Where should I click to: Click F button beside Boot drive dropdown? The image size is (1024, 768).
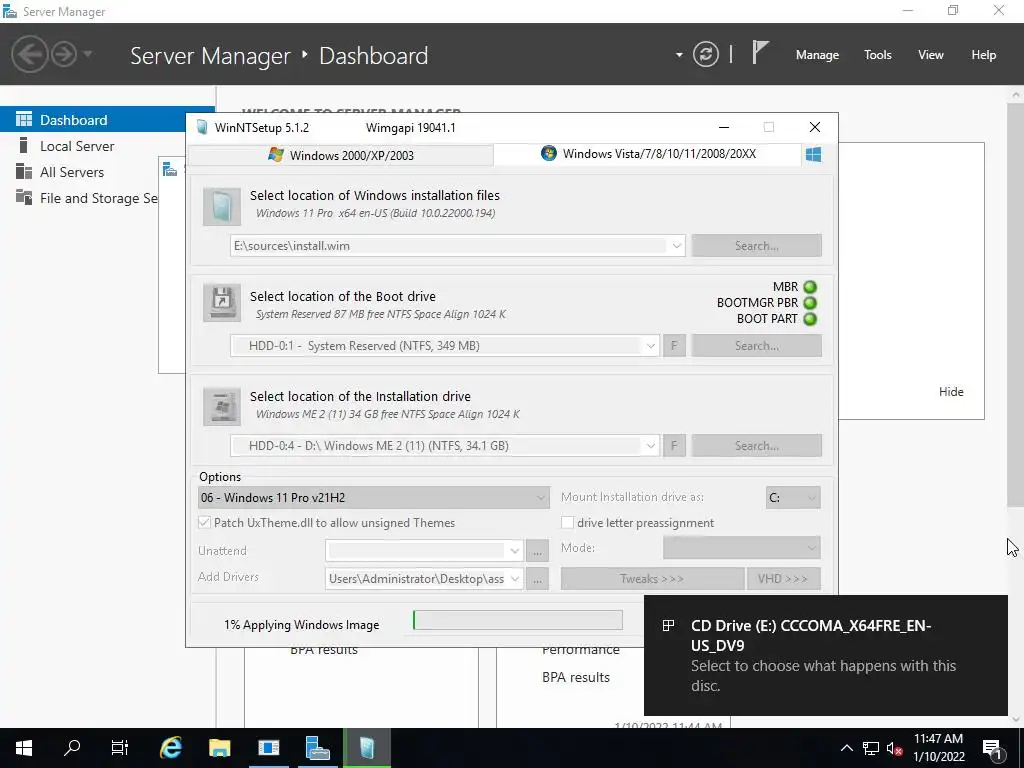tap(674, 345)
